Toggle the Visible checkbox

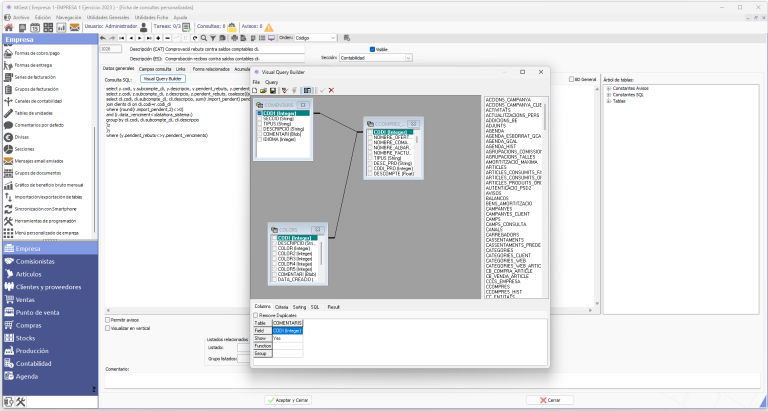pos(372,49)
